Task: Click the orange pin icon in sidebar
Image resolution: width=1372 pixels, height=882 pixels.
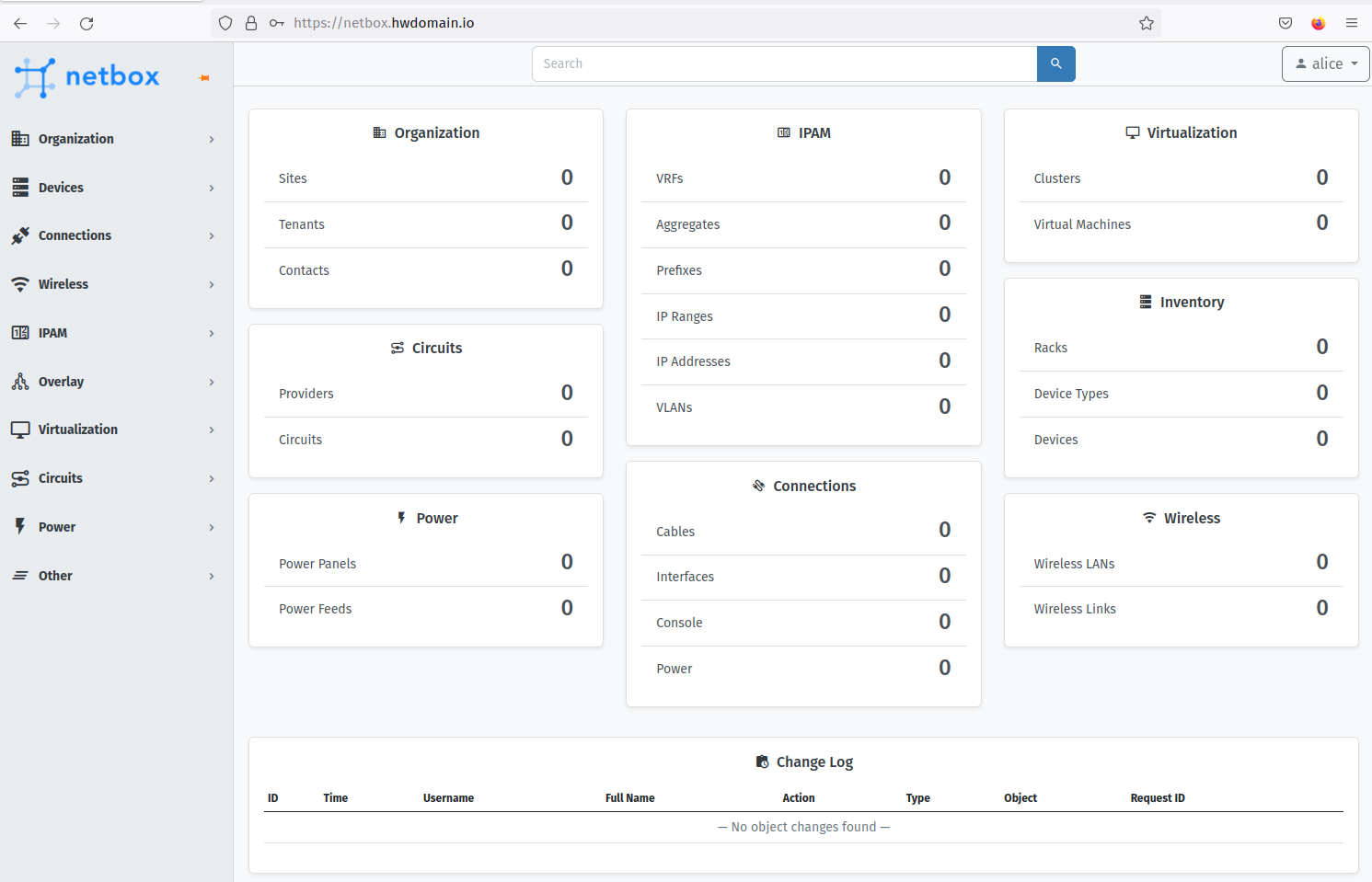Action: 204,78
